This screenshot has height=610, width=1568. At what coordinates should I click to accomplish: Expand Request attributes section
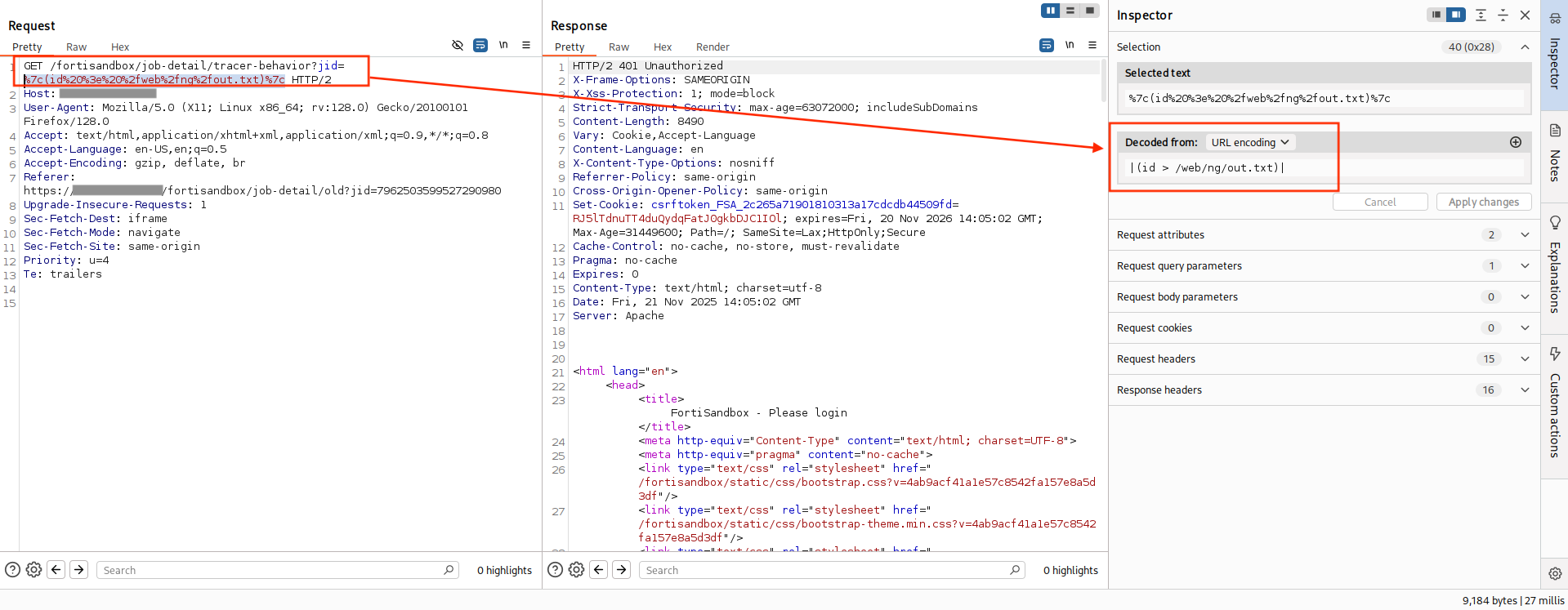coord(1324,235)
